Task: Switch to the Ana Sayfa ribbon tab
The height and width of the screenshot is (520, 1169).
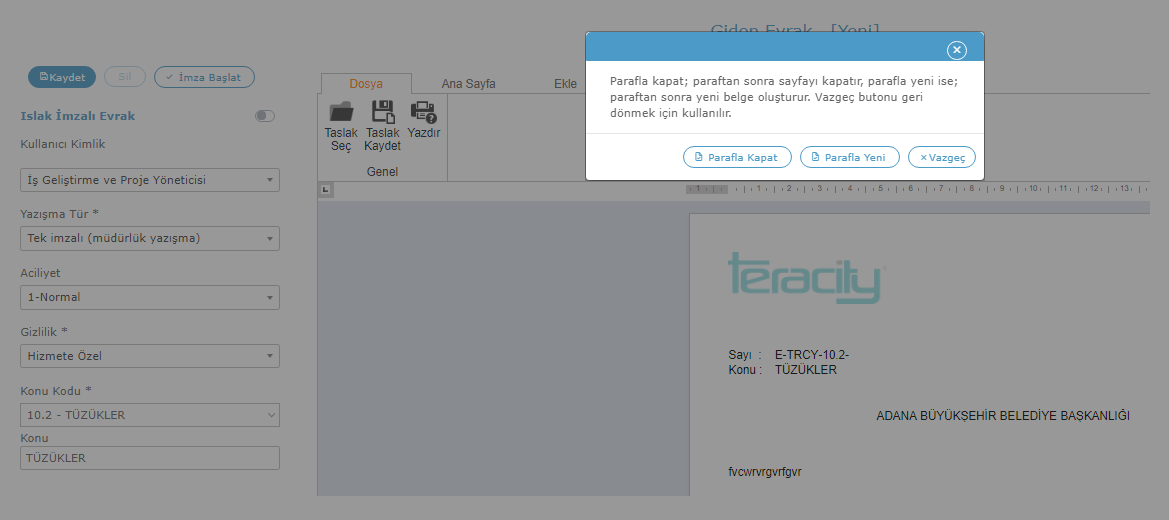Action: pos(468,84)
